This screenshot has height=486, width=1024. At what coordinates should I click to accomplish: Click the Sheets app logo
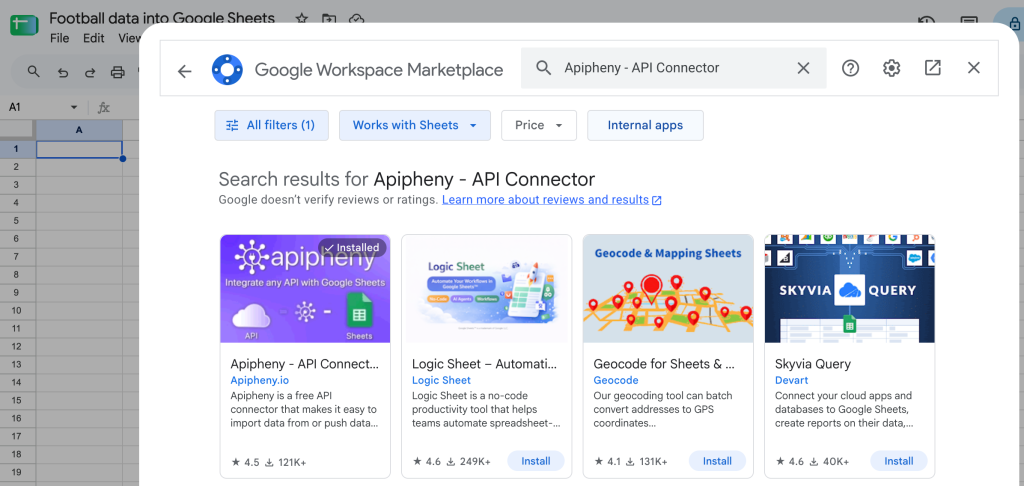pyautogui.click(x=24, y=25)
